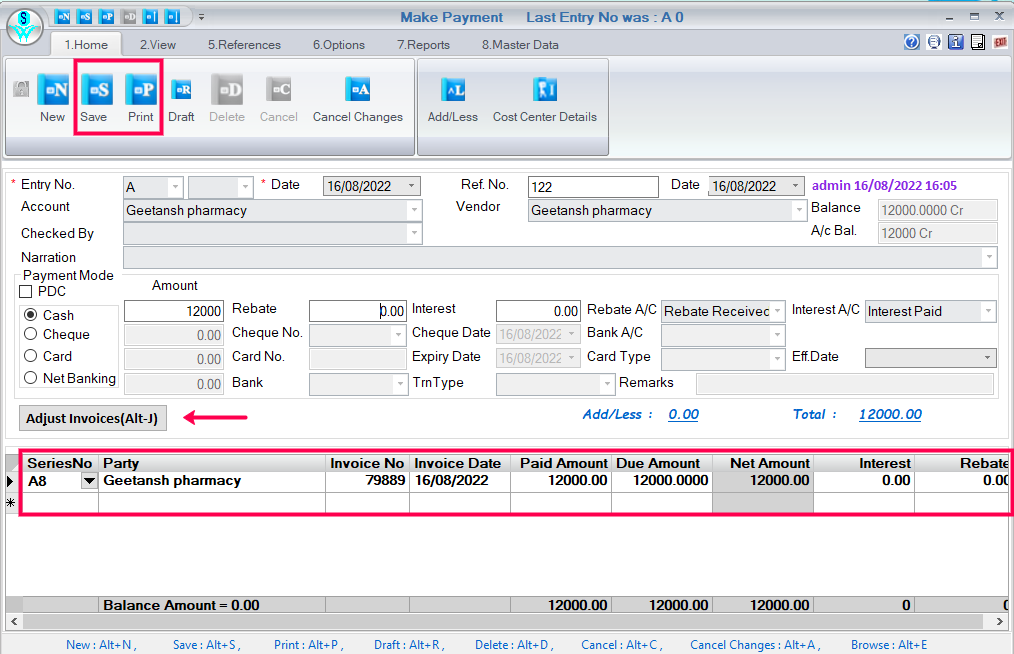Click the Adjust Invoices(Alt-J) button
Viewport: 1014px width, 654px height.
[x=92, y=418]
